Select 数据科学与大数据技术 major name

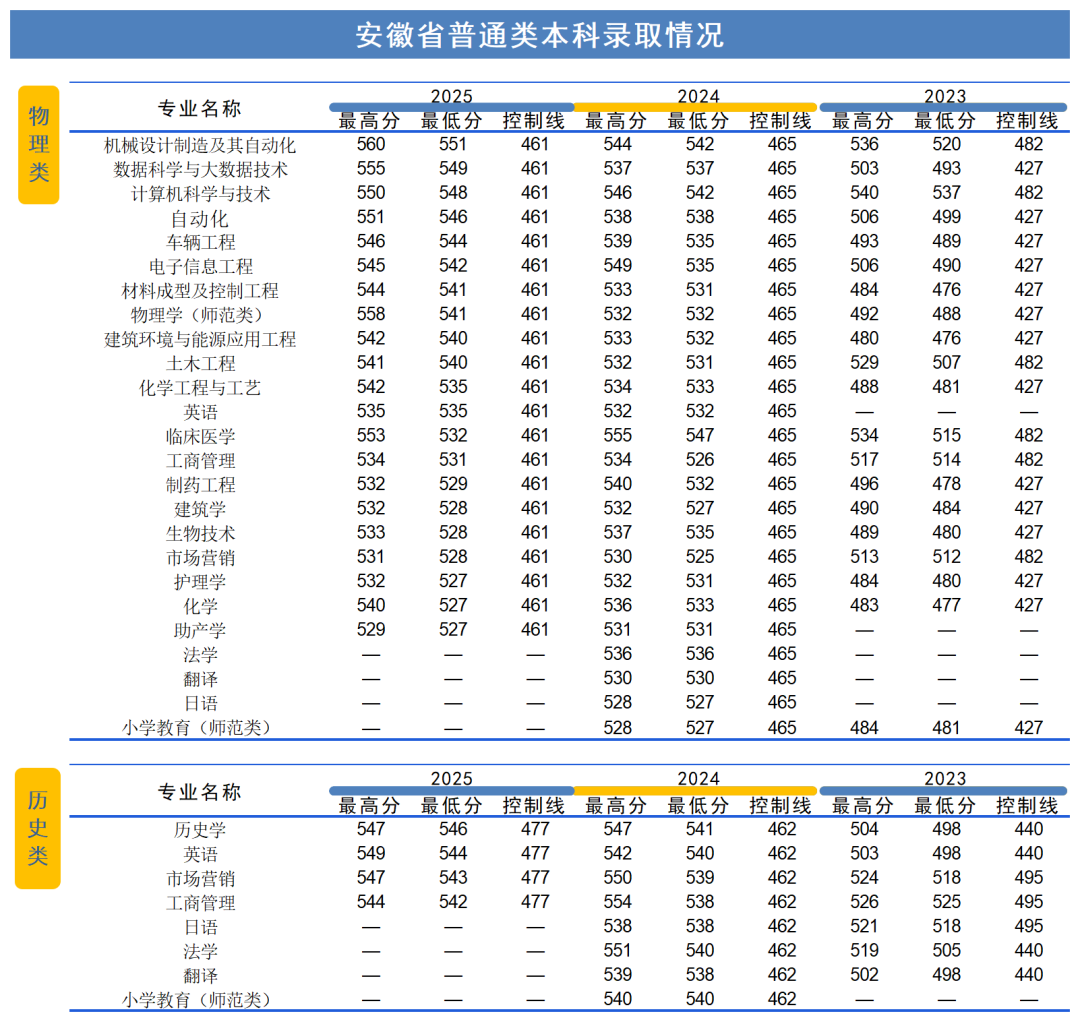200,169
